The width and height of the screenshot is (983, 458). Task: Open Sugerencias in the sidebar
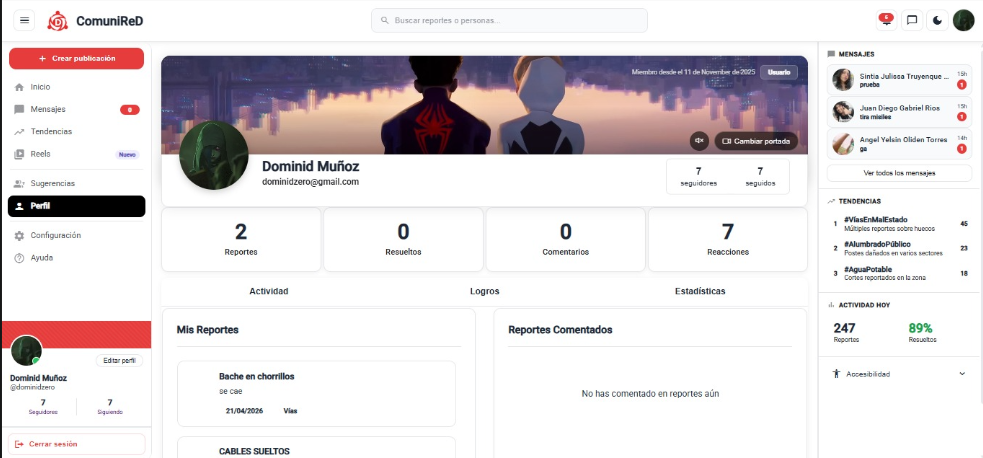pyautogui.click(x=76, y=184)
